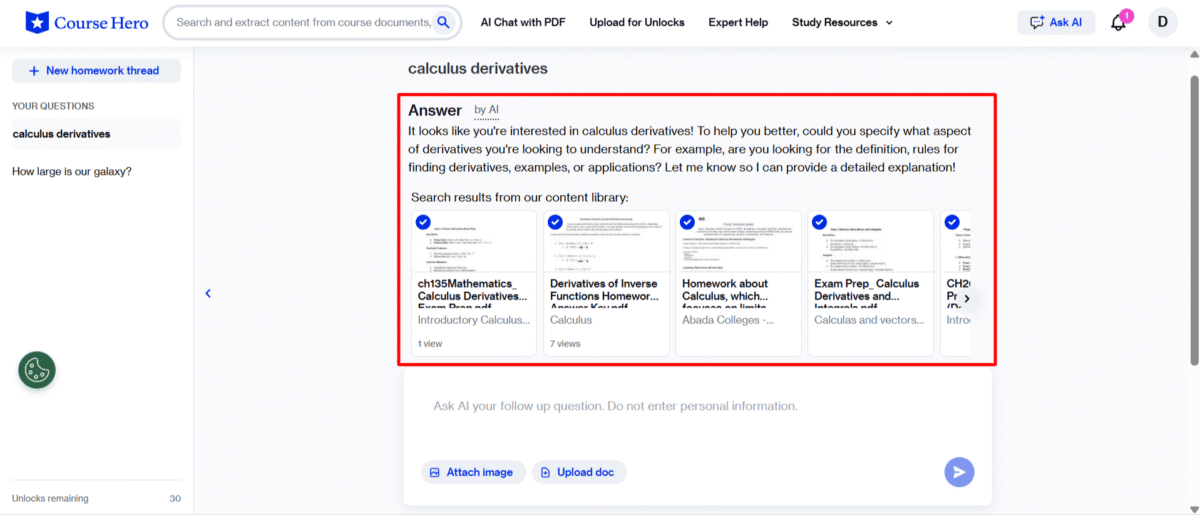Click the search magnifier icon
The width and height of the screenshot is (1200, 515).
pos(444,22)
